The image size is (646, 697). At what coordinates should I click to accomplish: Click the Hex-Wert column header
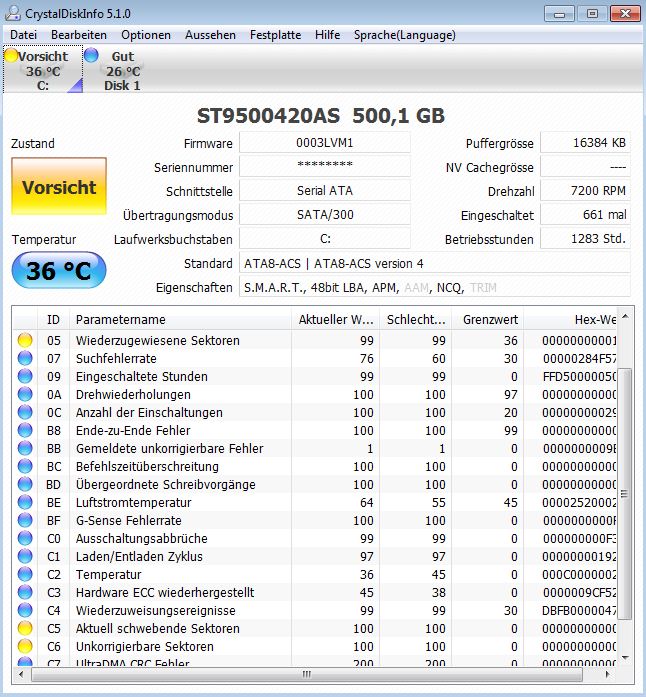click(571, 320)
